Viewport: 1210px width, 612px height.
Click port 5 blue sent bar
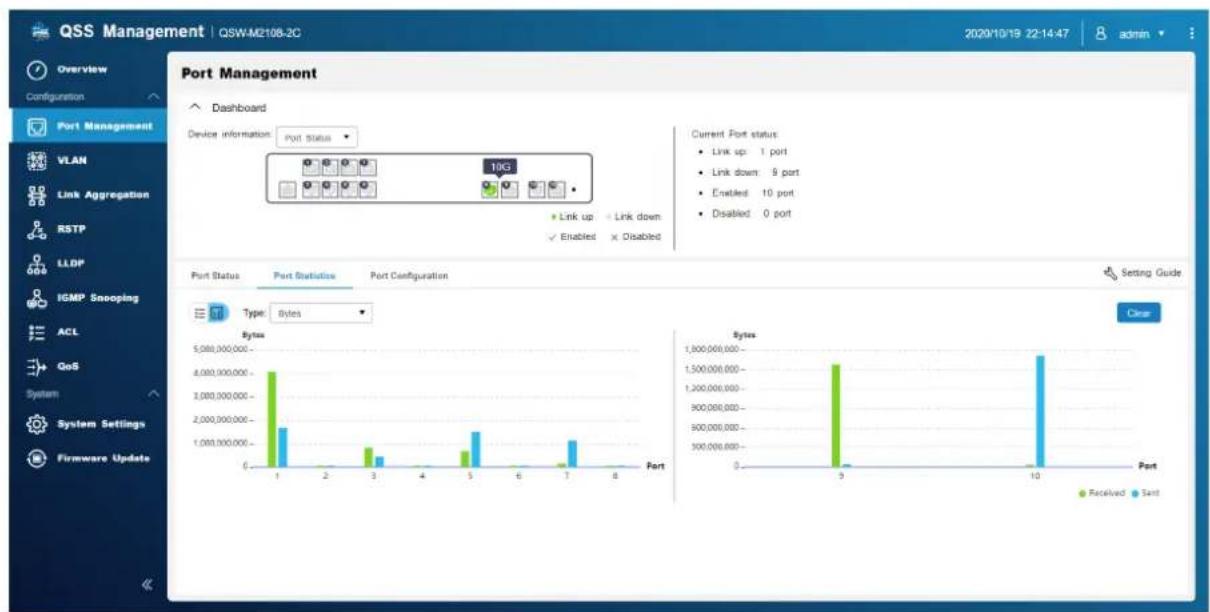pos(476,449)
